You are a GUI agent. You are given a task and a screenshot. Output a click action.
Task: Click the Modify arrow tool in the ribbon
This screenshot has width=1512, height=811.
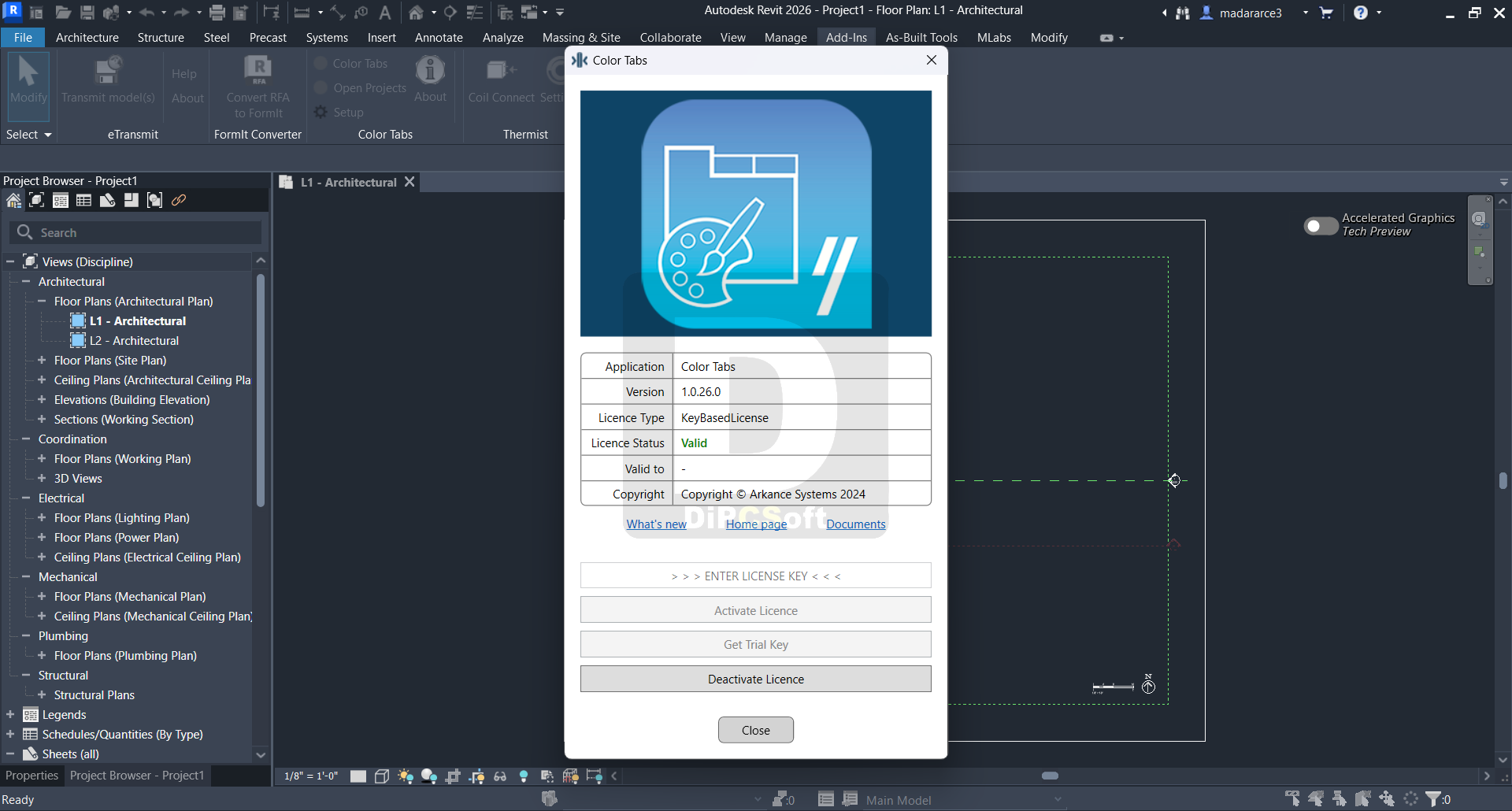[x=29, y=85]
